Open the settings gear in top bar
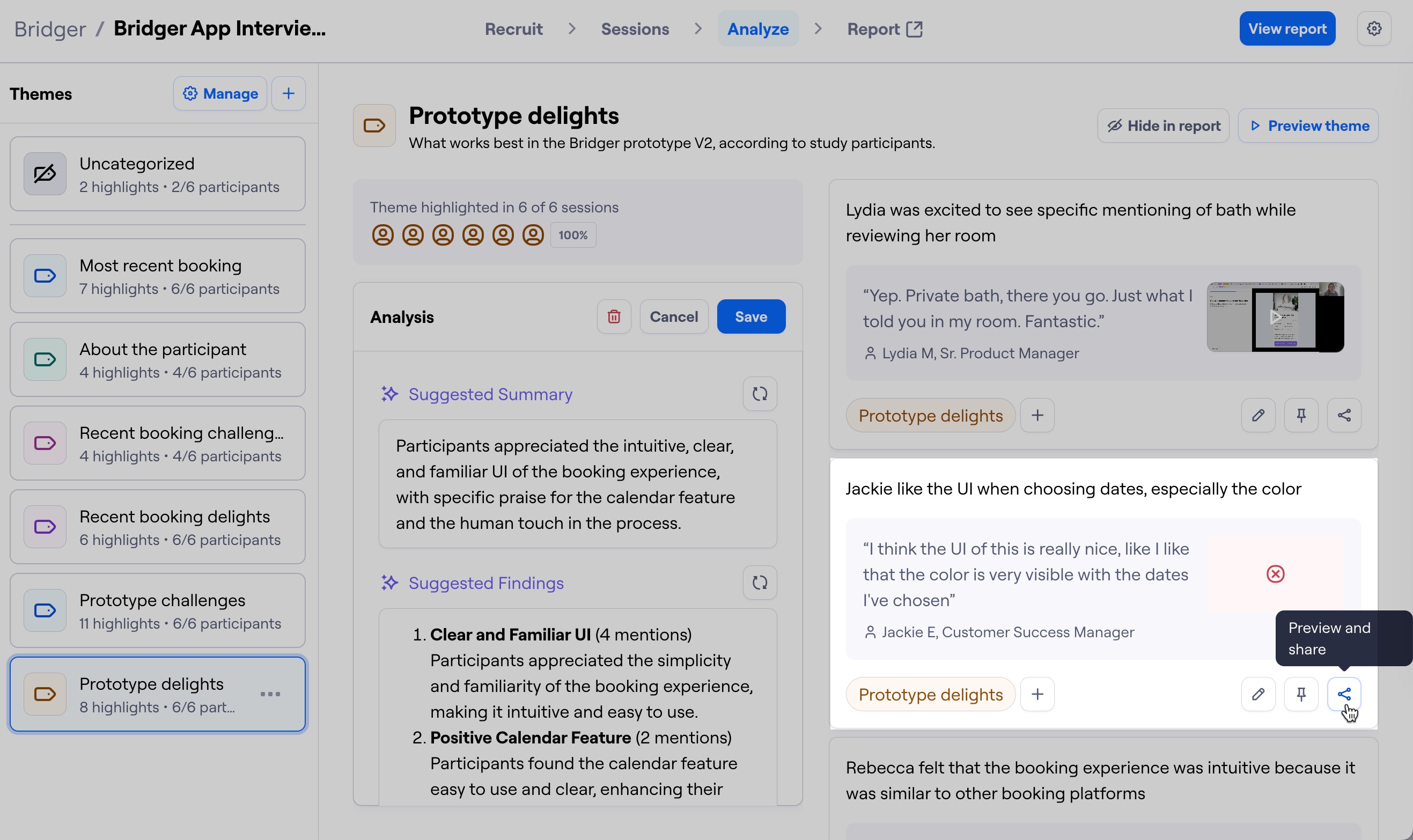This screenshot has width=1413, height=840. pyautogui.click(x=1373, y=29)
